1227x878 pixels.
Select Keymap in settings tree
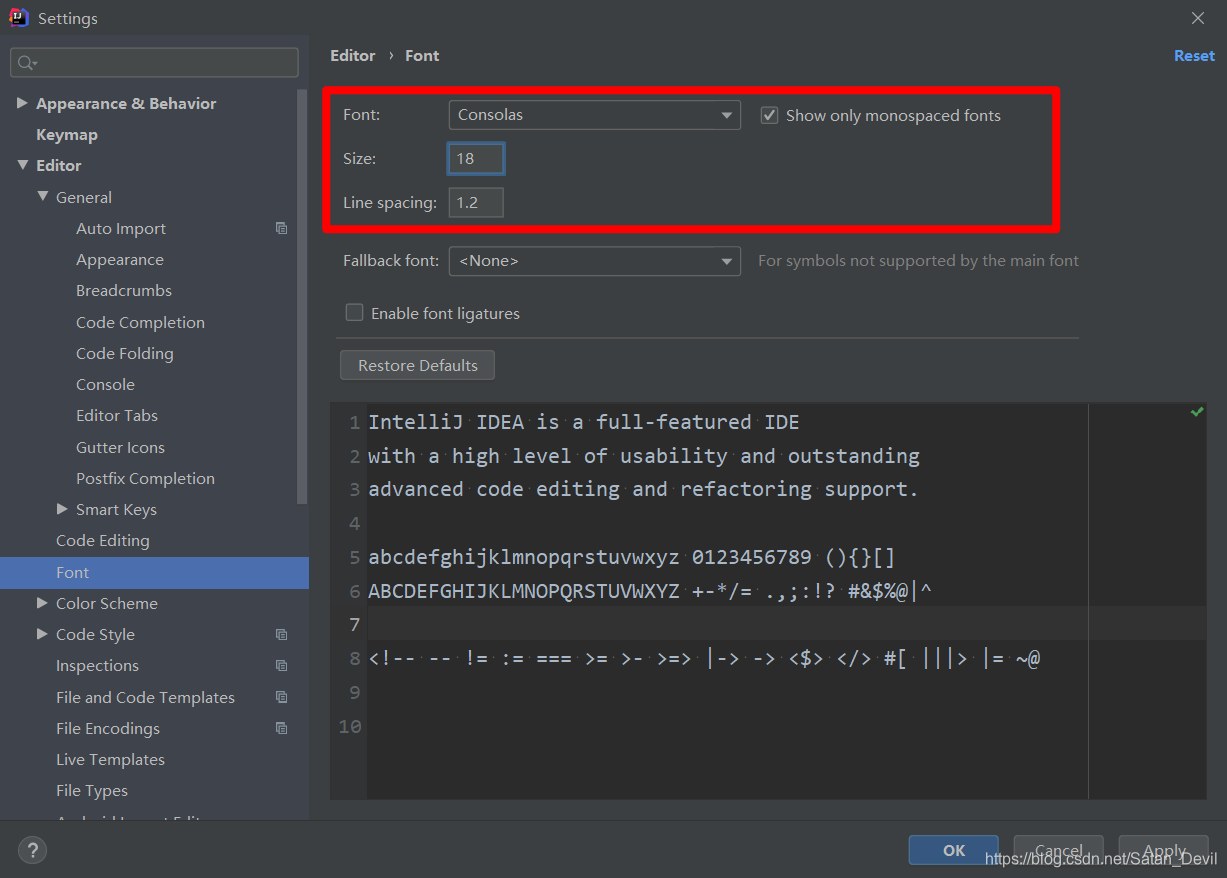67,134
